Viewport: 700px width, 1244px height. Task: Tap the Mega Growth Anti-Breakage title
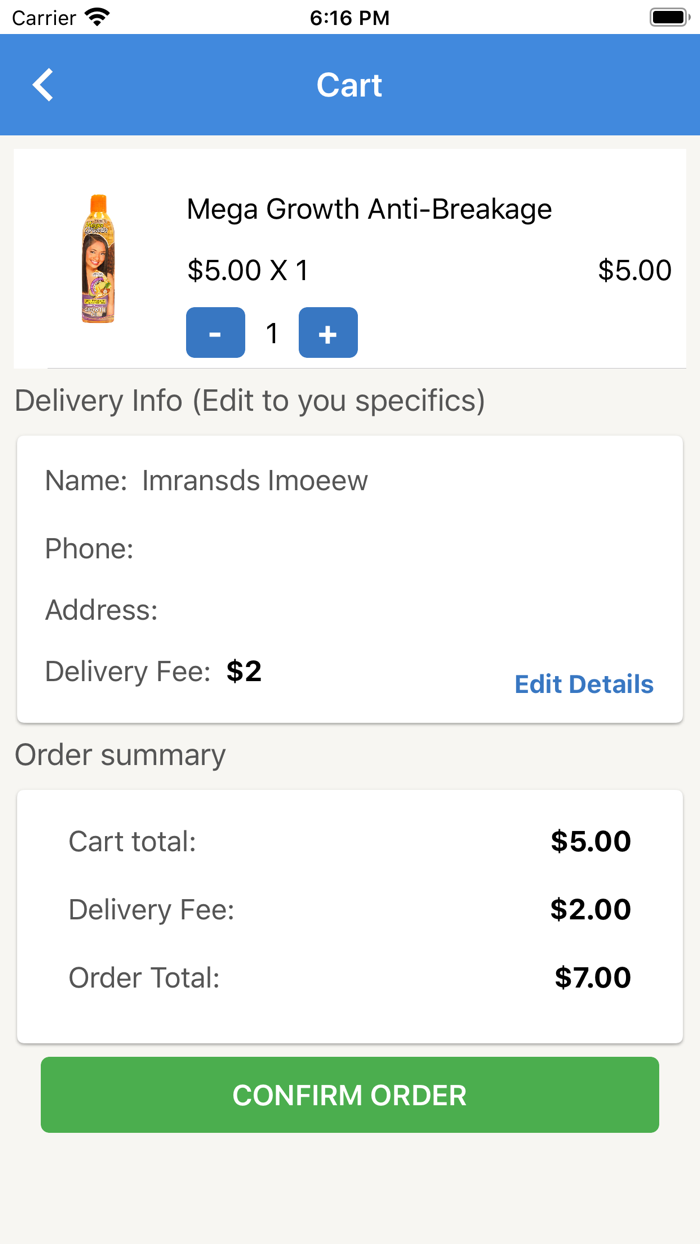(x=369, y=209)
